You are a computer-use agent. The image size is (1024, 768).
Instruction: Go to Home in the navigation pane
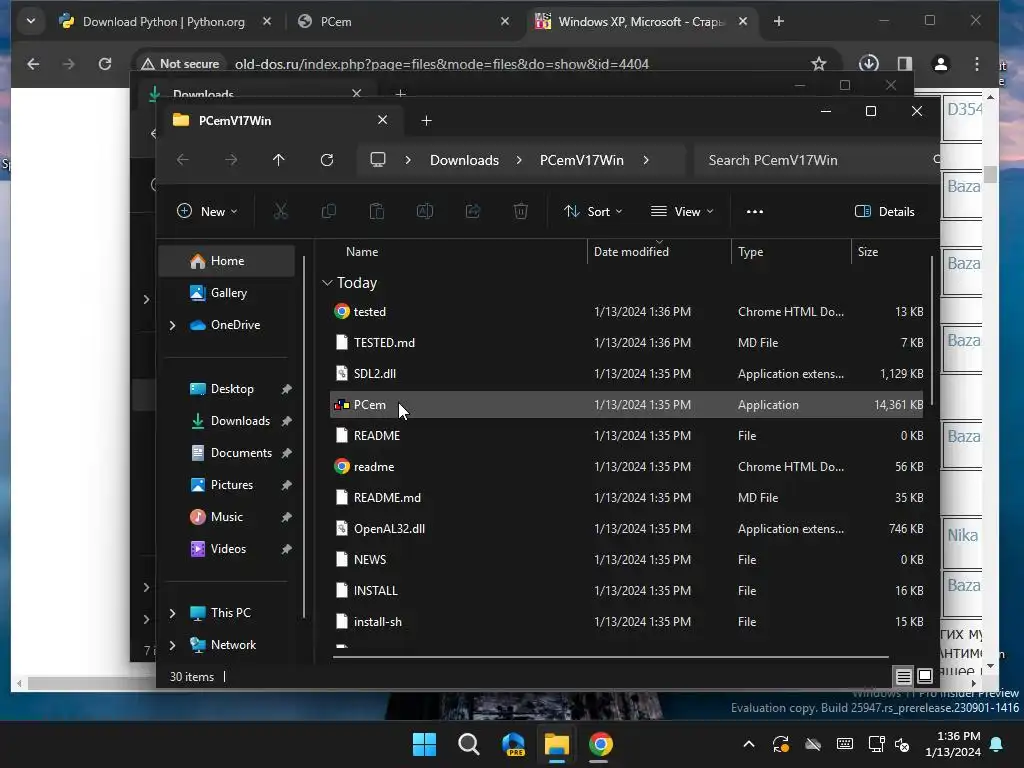coord(227,261)
